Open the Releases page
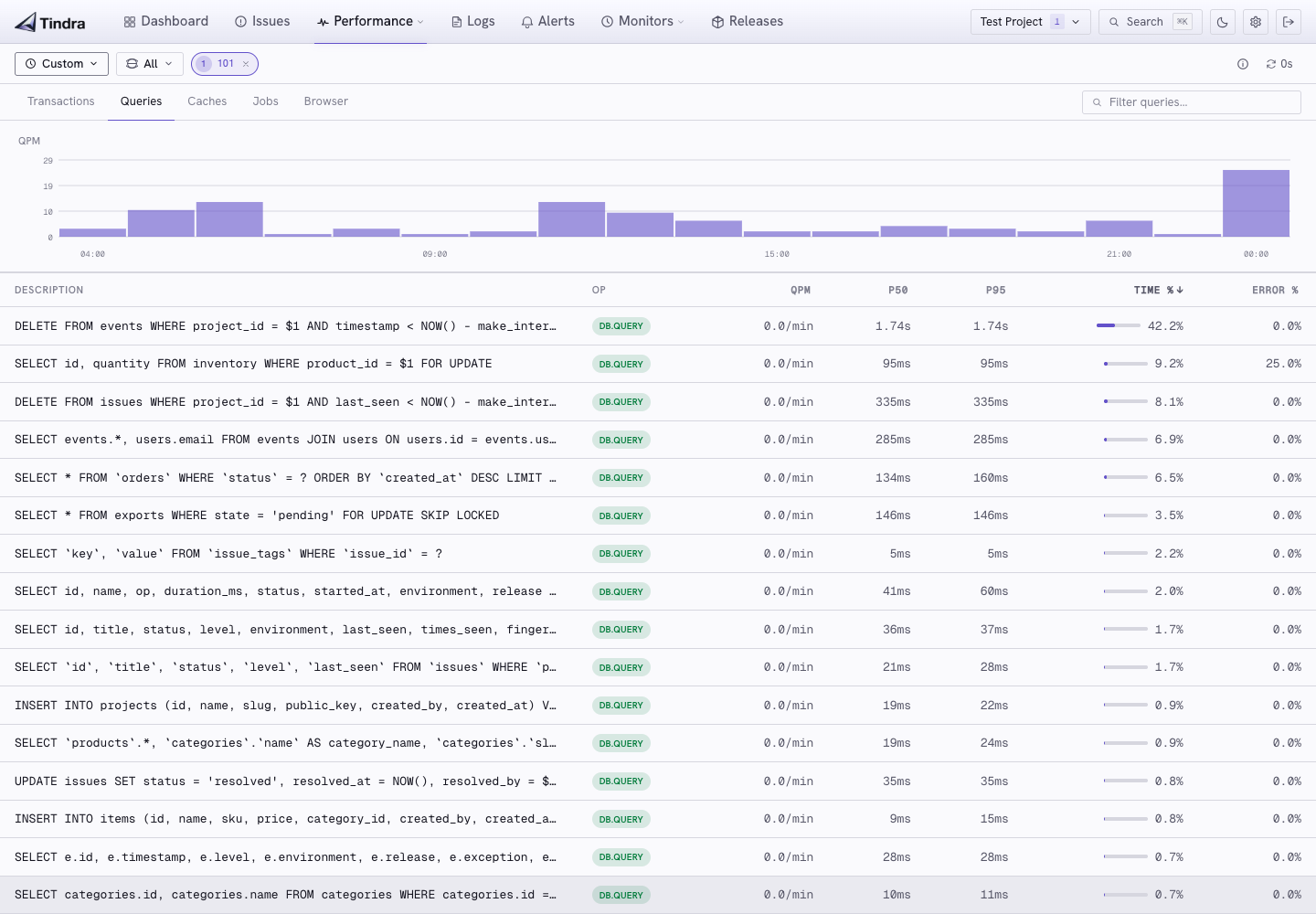1316x914 pixels. coord(748,21)
